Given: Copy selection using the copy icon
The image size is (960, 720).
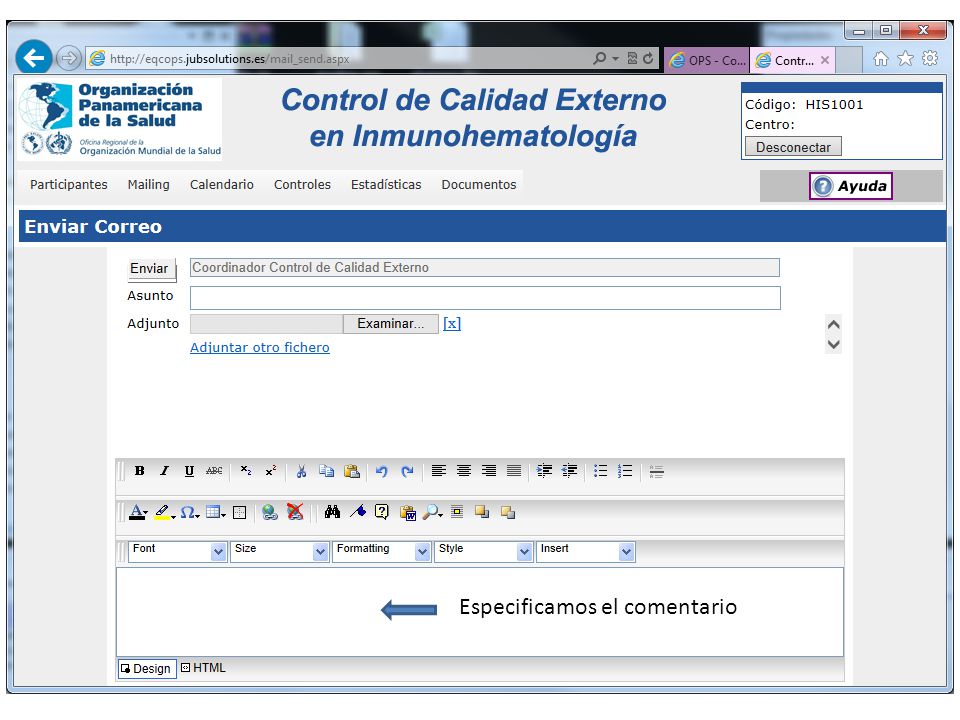Looking at the screenshot, I should (326, 471).
